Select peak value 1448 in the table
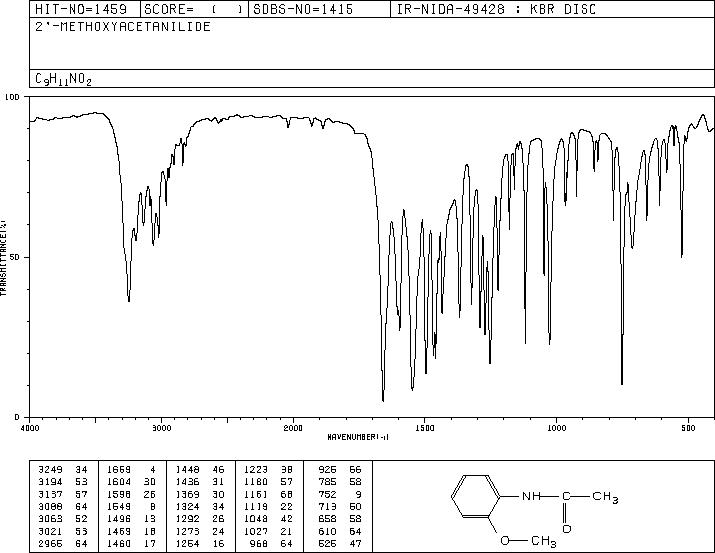This screenshot has height=553, width=715. coord(187,470)
